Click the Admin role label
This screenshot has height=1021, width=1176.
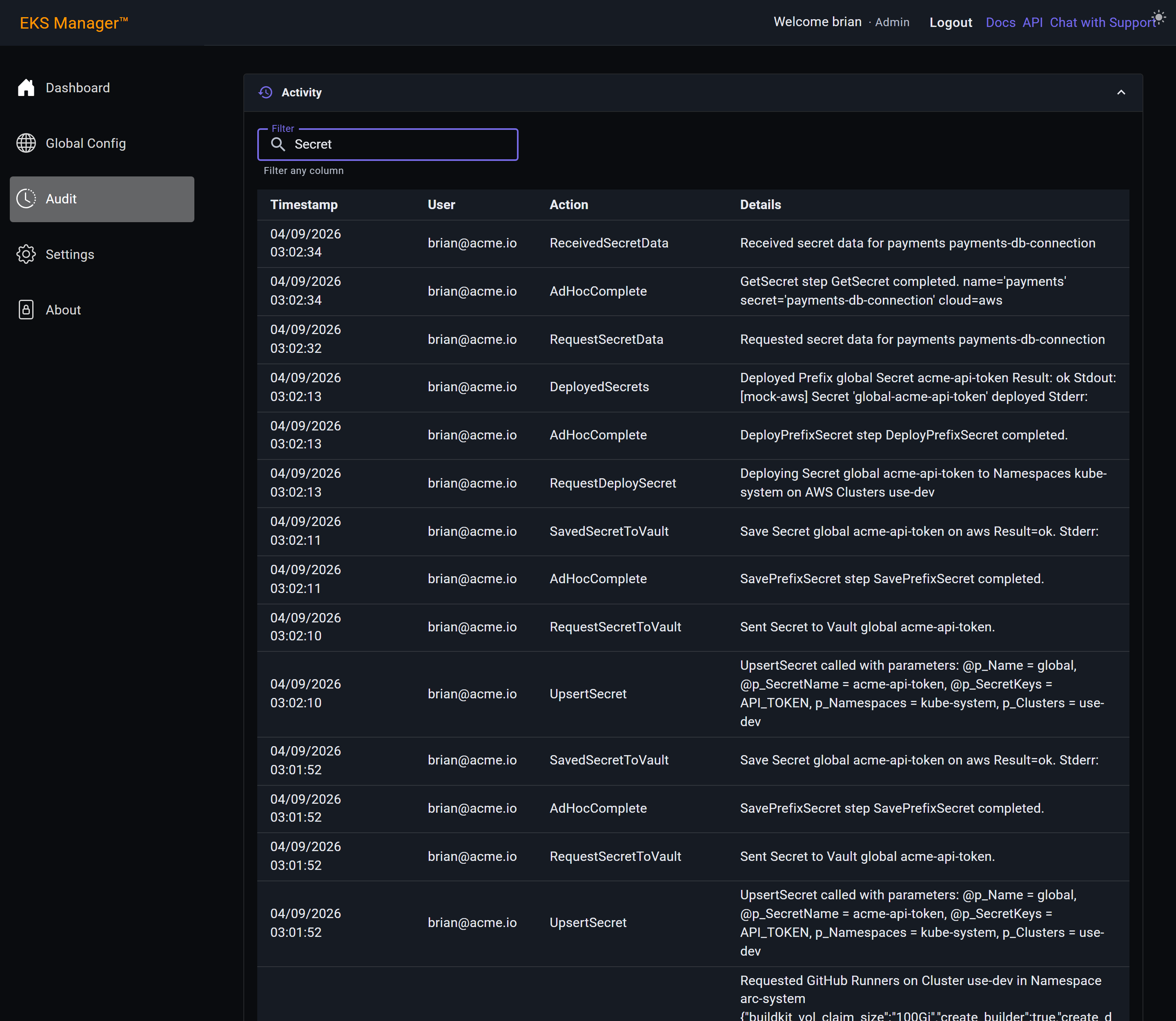(x=892, y=22)
